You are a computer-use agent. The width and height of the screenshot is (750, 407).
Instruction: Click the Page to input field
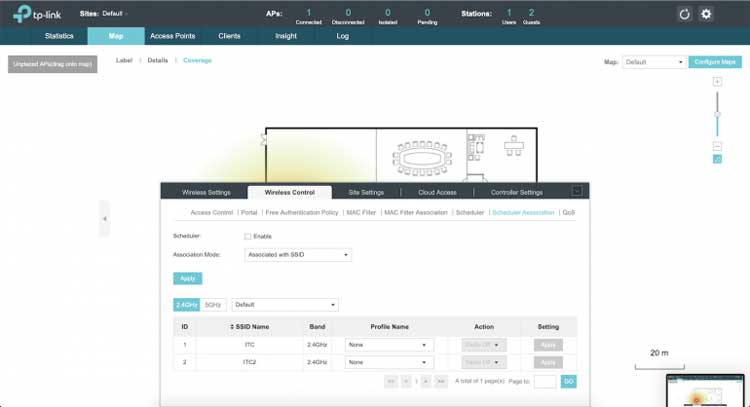pyautogui.click(x=545, y=382)
